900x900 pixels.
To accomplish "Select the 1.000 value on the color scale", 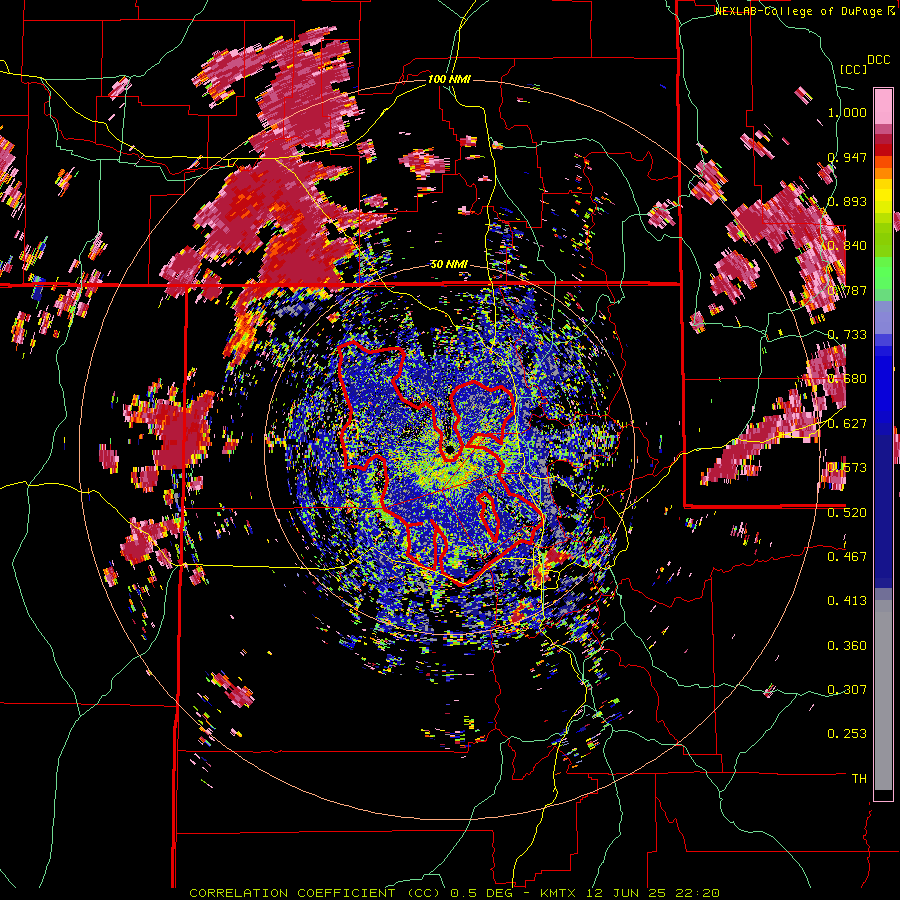I will [847, 112].
